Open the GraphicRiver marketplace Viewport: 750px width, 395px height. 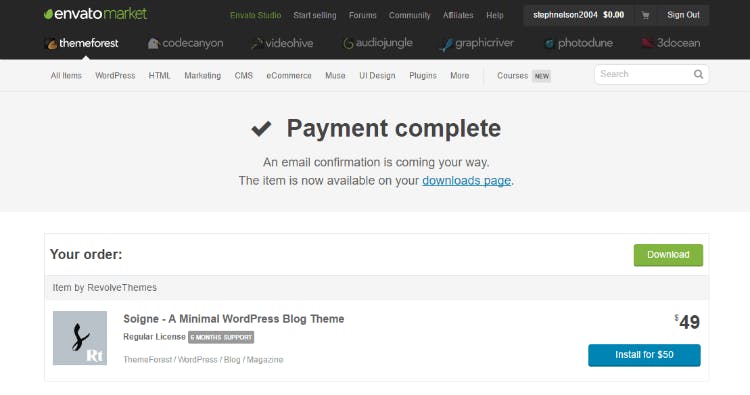coord(477,44)
